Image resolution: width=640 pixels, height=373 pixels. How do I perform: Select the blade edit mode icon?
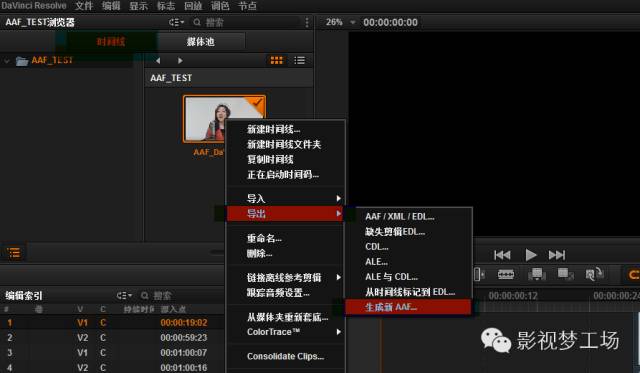pyautogui.click(x=506, y=274)
